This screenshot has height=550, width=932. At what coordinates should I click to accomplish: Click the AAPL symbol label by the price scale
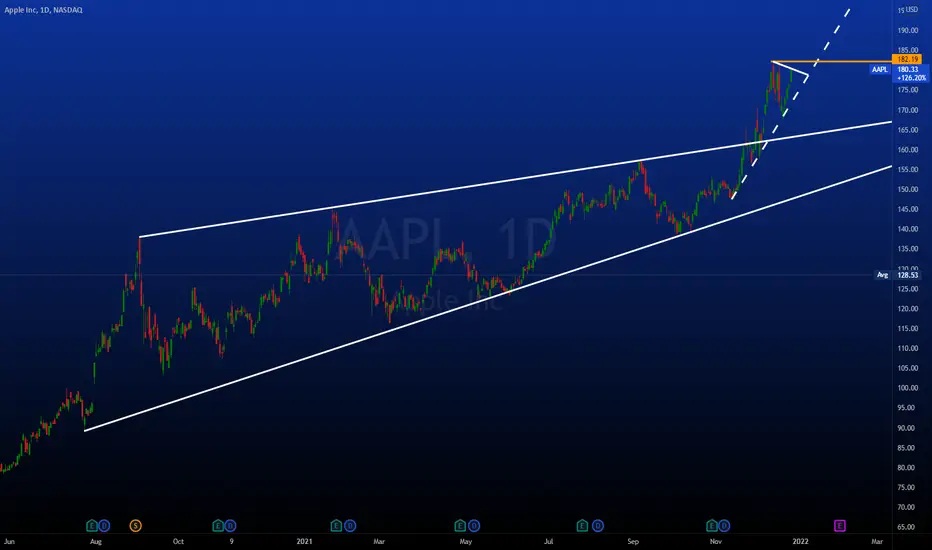click(880, 70)
